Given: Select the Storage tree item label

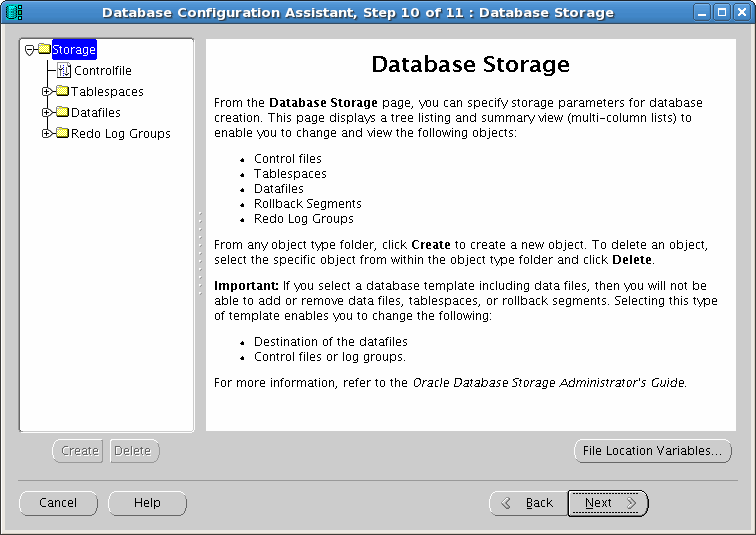Looking at the screenshot, I should [74, 49].
